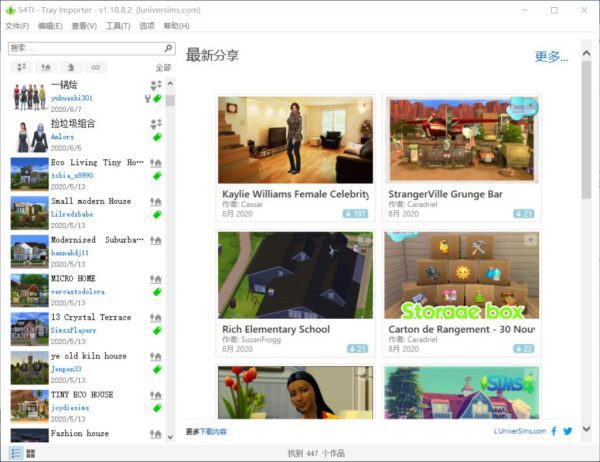Screen dimensions: 600x462
Task: Open the 编辑(E) menu
Action: 50,26
